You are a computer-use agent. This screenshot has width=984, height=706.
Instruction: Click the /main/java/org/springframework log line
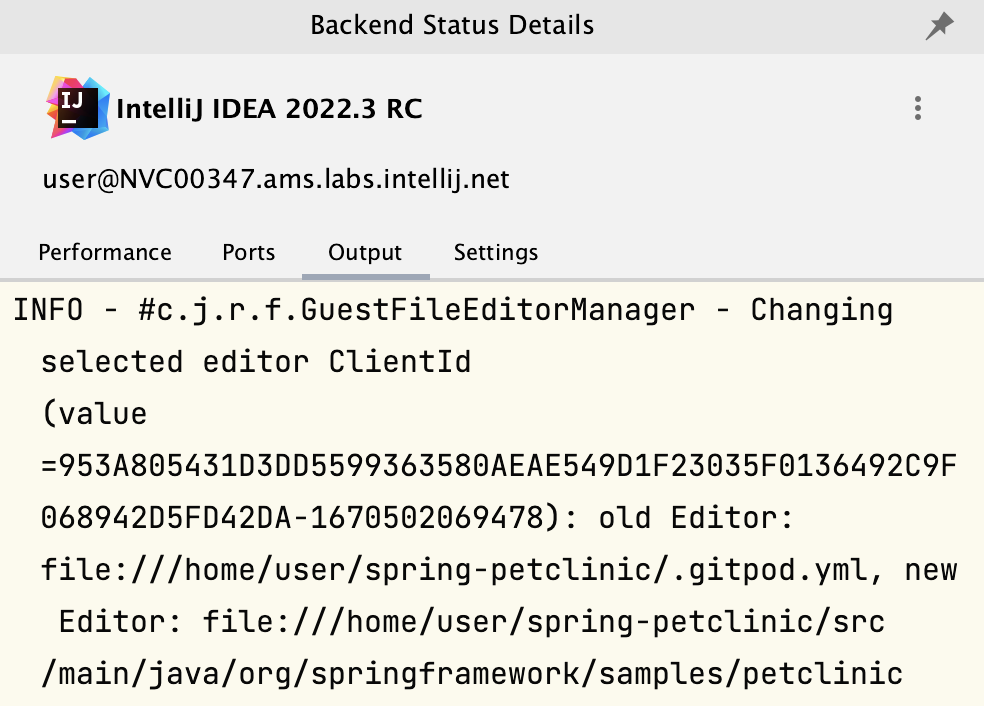coord(472,674)
